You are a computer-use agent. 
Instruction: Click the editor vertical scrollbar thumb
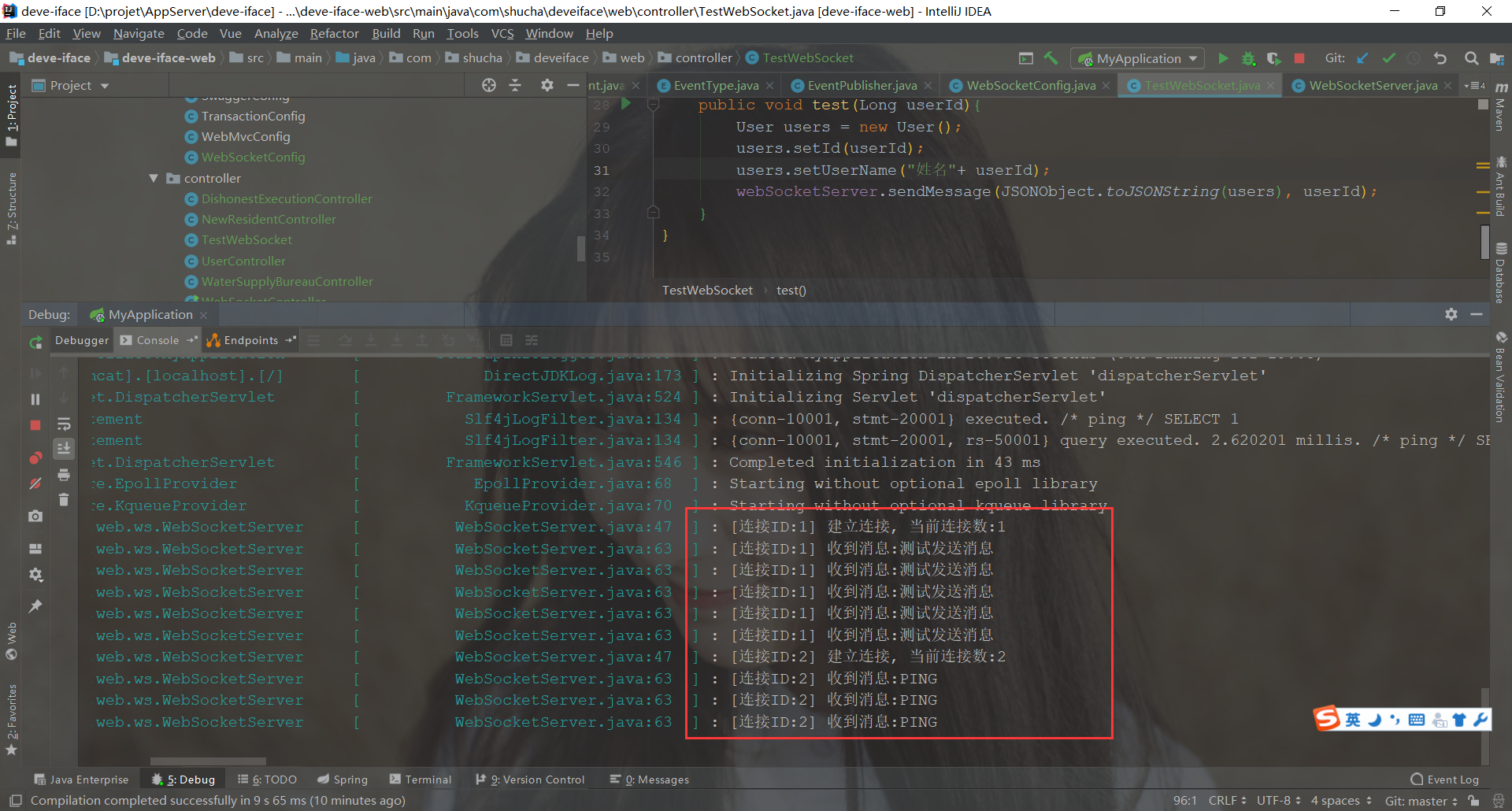[1484, 242]
